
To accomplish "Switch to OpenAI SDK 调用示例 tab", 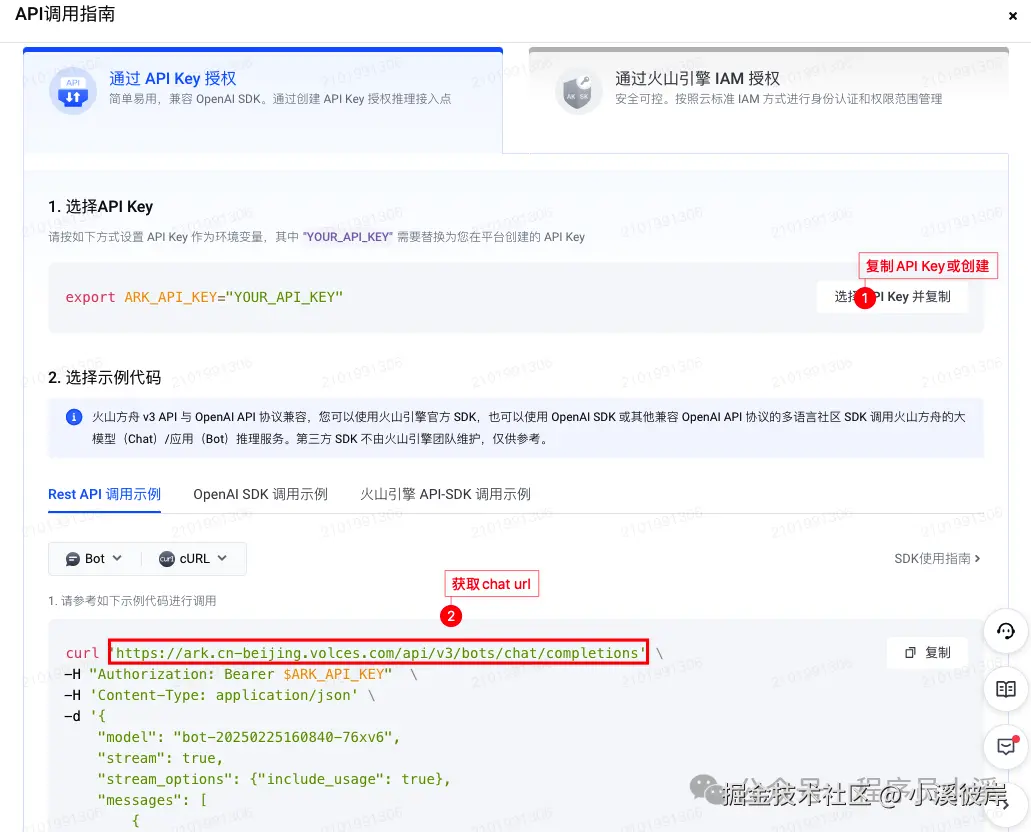I will point(260,494).
